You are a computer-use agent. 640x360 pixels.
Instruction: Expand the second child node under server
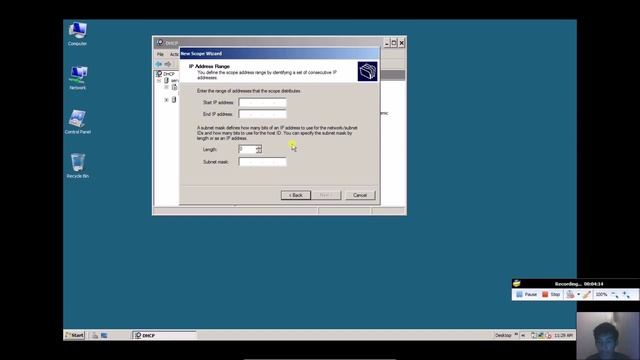click(166, 100)
